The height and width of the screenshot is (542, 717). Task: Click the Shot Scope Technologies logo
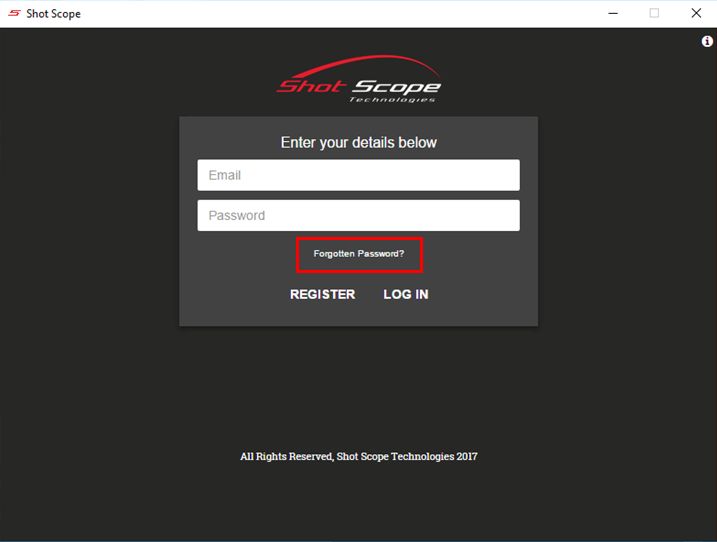(x=359, y=79)
